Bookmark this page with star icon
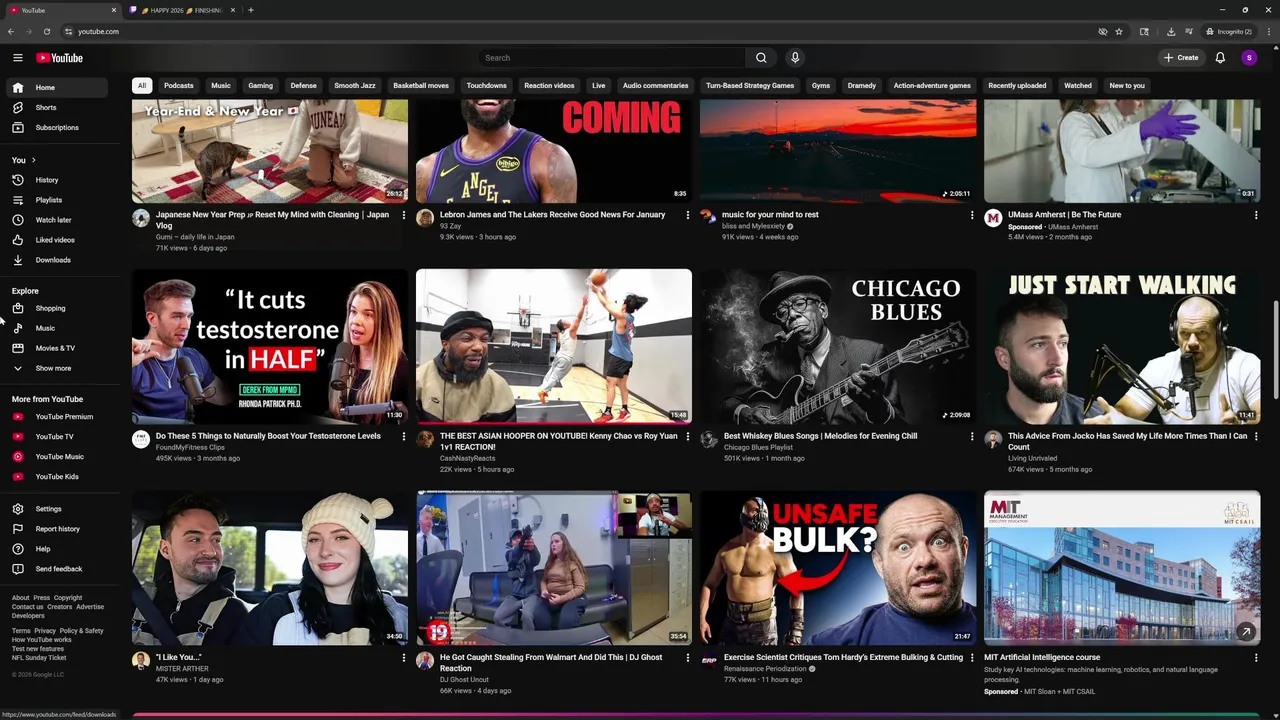The height and width of the screenshot is (720, 1280). pos(1119,31)
